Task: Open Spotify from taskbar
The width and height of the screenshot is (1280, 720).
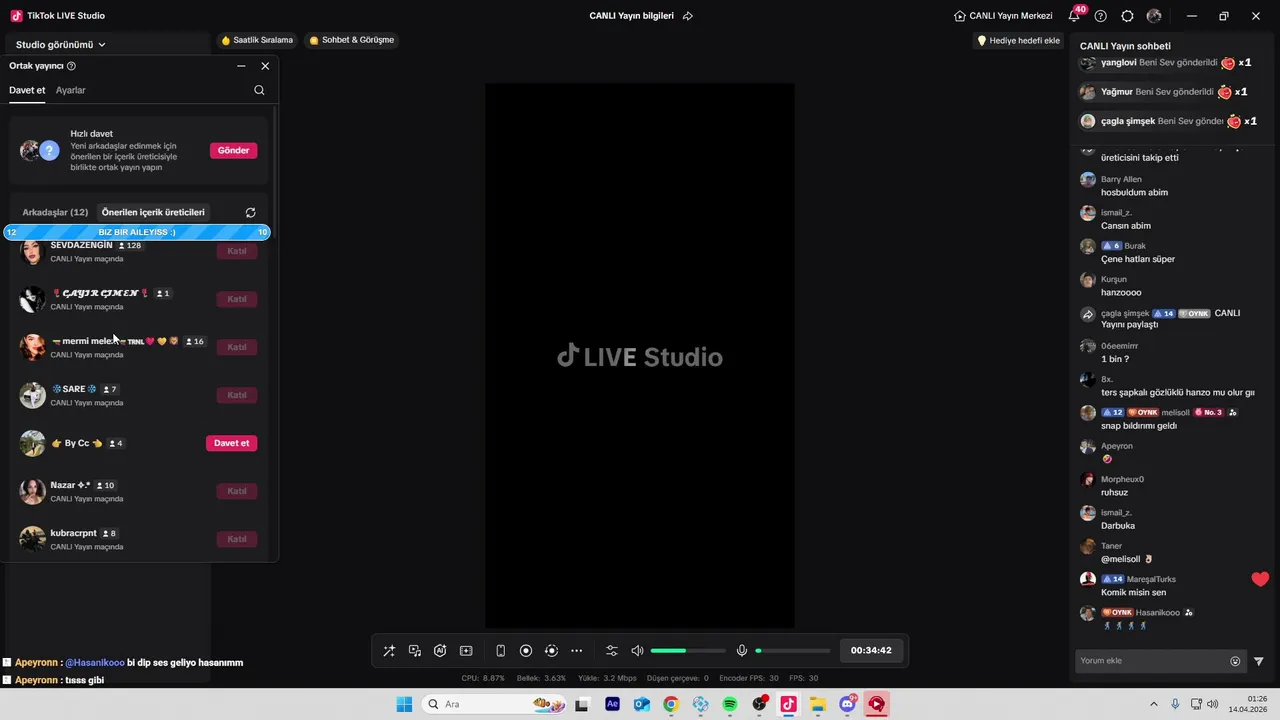Action: point(730,704)
